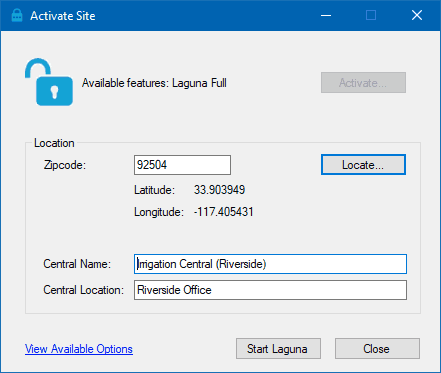
Task: Close the Activate Site window with X
Action: (x=417, y=15)
